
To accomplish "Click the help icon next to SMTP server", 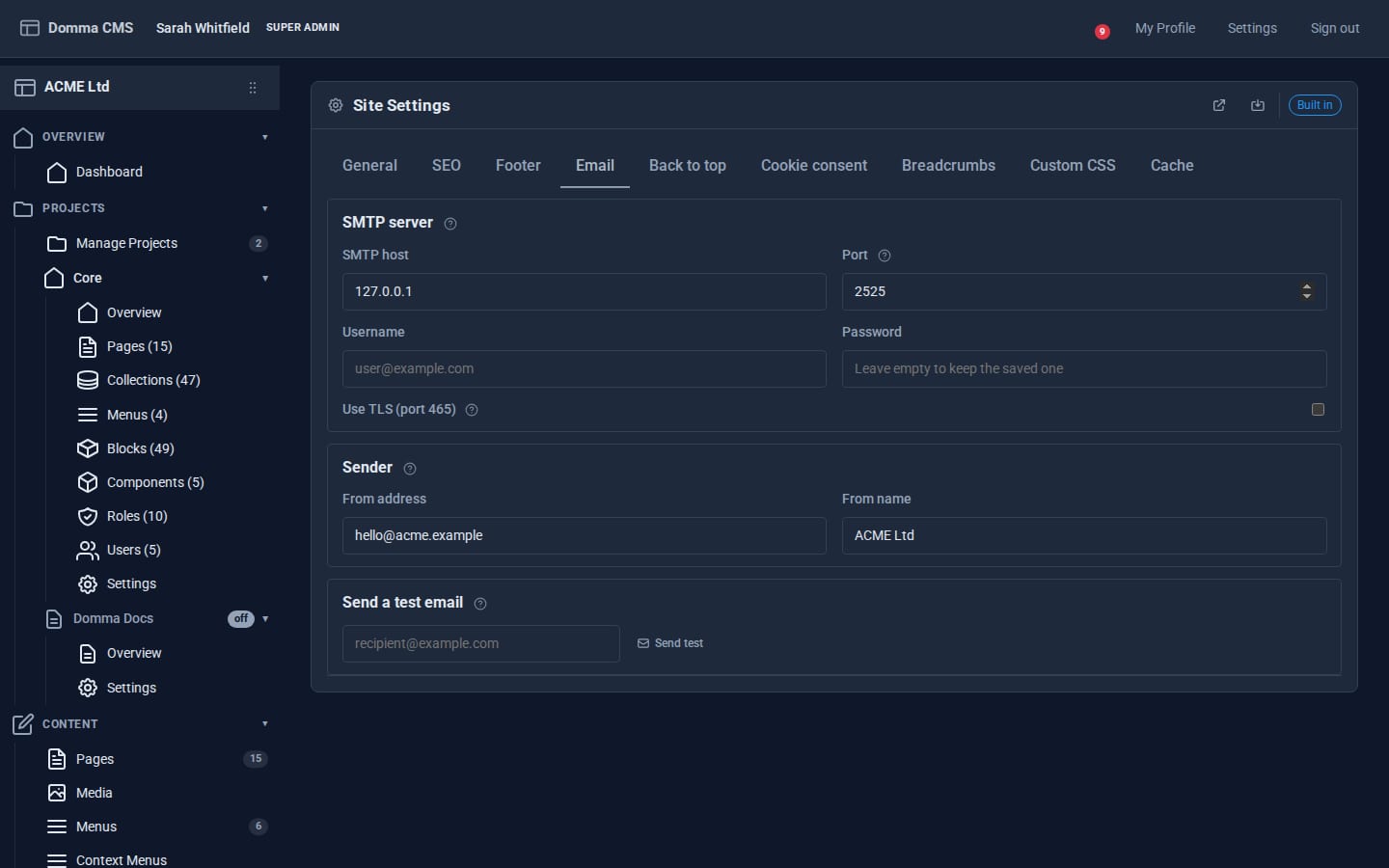I will coord(450,224).
